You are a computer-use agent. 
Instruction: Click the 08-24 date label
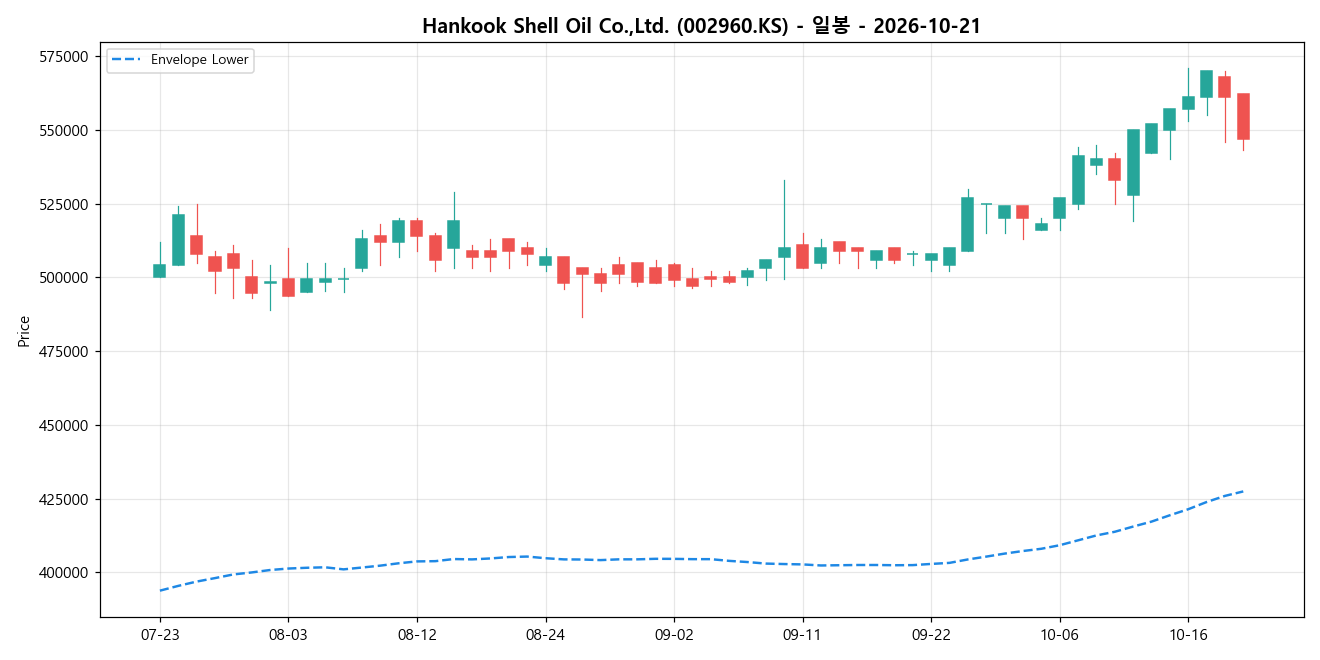545,635
